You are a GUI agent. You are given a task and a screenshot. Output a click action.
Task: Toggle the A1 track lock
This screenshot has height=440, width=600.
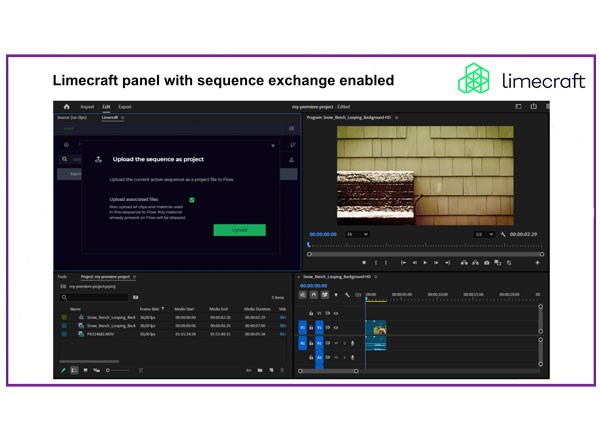(x=311, y=343)
